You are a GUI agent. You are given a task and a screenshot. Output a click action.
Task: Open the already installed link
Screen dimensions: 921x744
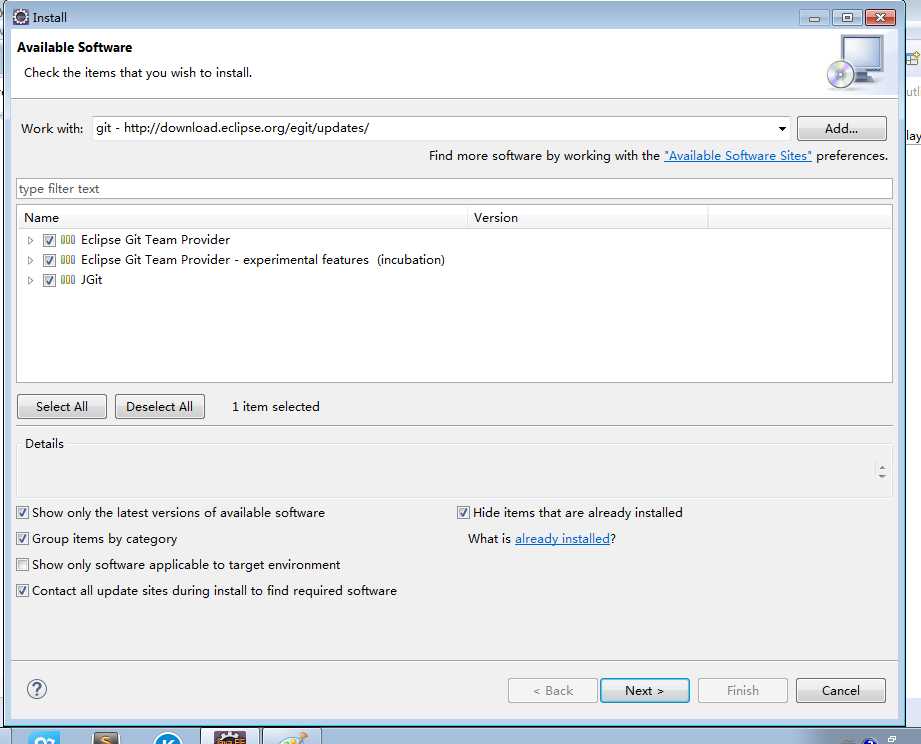[563, 538]
